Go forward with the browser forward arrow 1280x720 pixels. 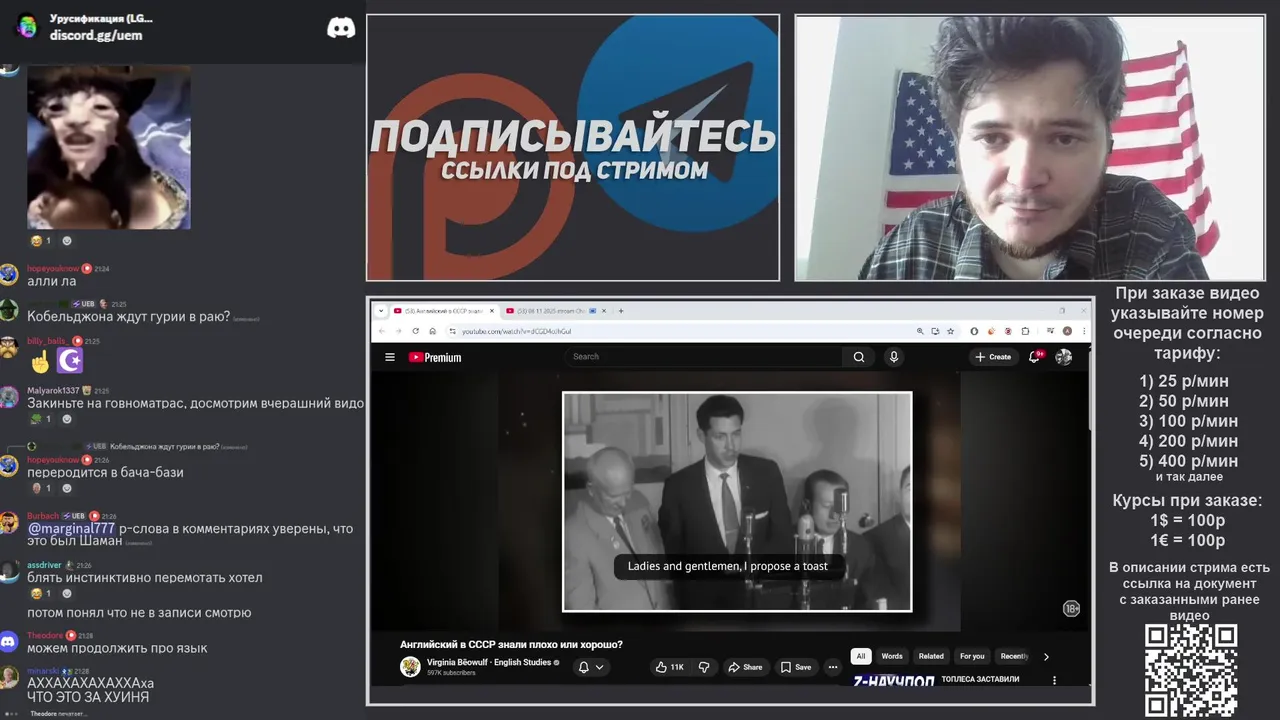pos(398,331)
